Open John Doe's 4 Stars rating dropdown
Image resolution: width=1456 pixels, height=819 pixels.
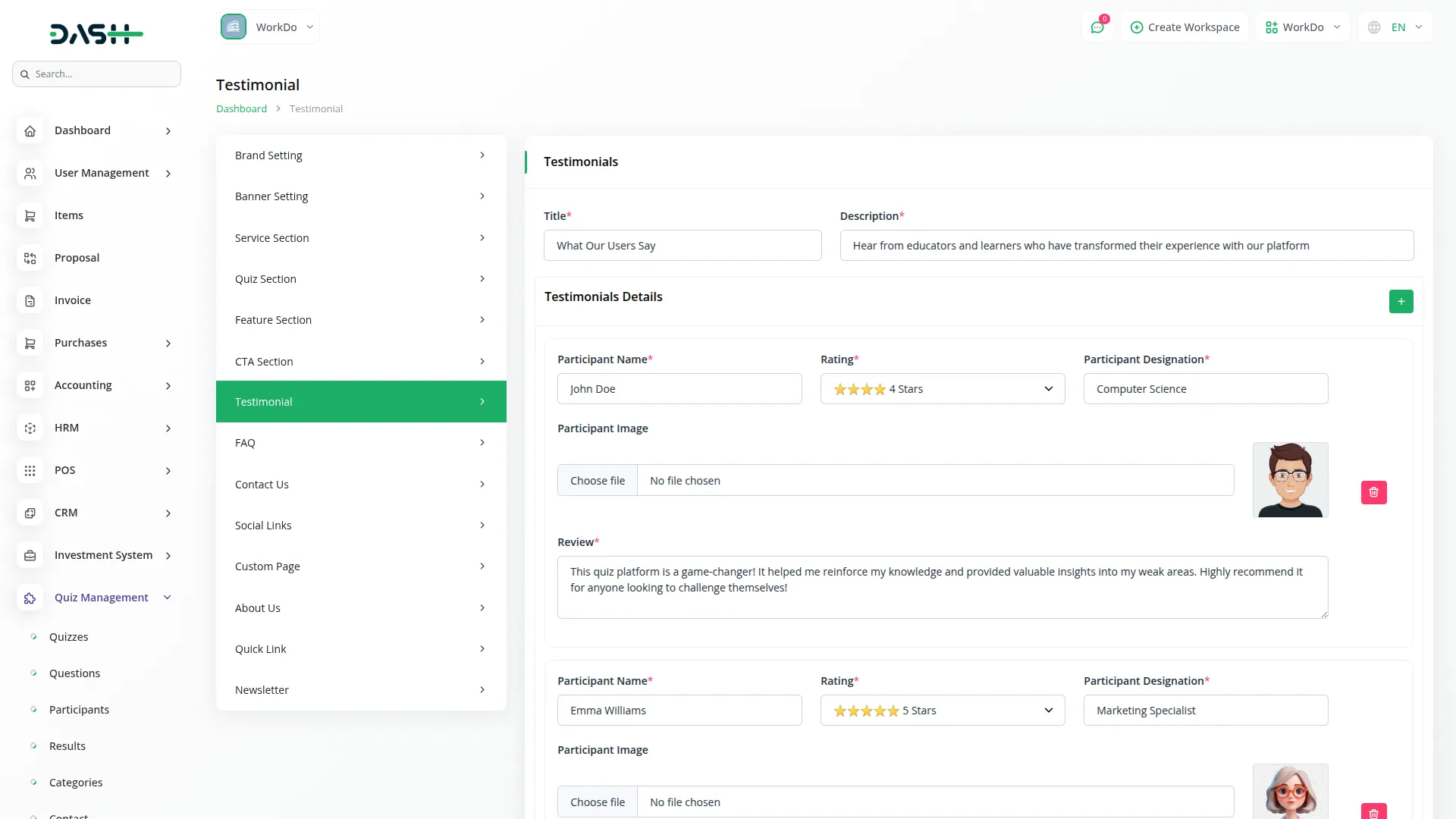(942, 389)
